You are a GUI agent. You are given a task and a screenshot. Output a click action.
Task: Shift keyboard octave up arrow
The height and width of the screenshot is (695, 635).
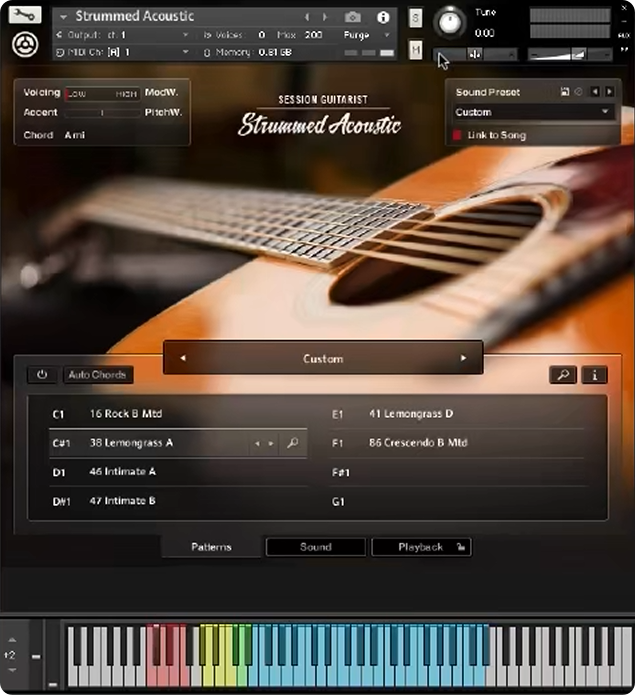tap(12, 640)
